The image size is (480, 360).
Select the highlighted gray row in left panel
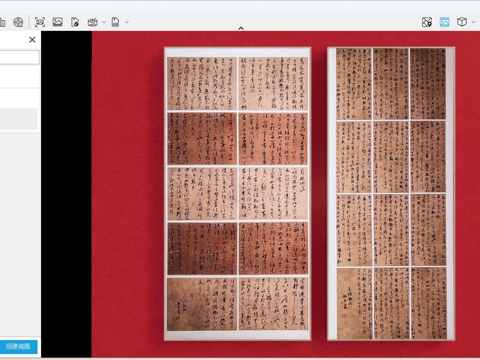coord(19,119)
